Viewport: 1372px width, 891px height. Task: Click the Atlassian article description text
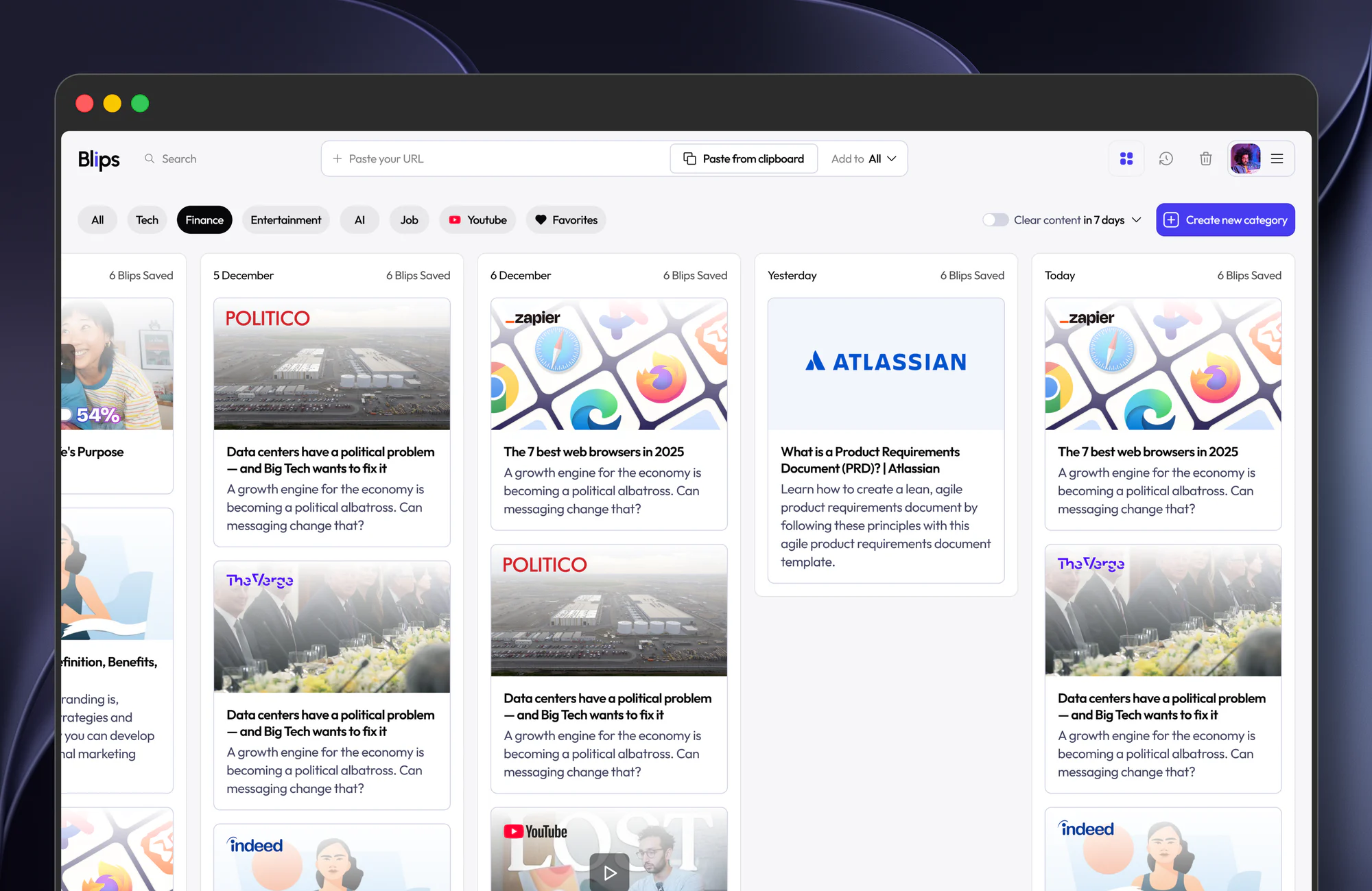[886, 525]
